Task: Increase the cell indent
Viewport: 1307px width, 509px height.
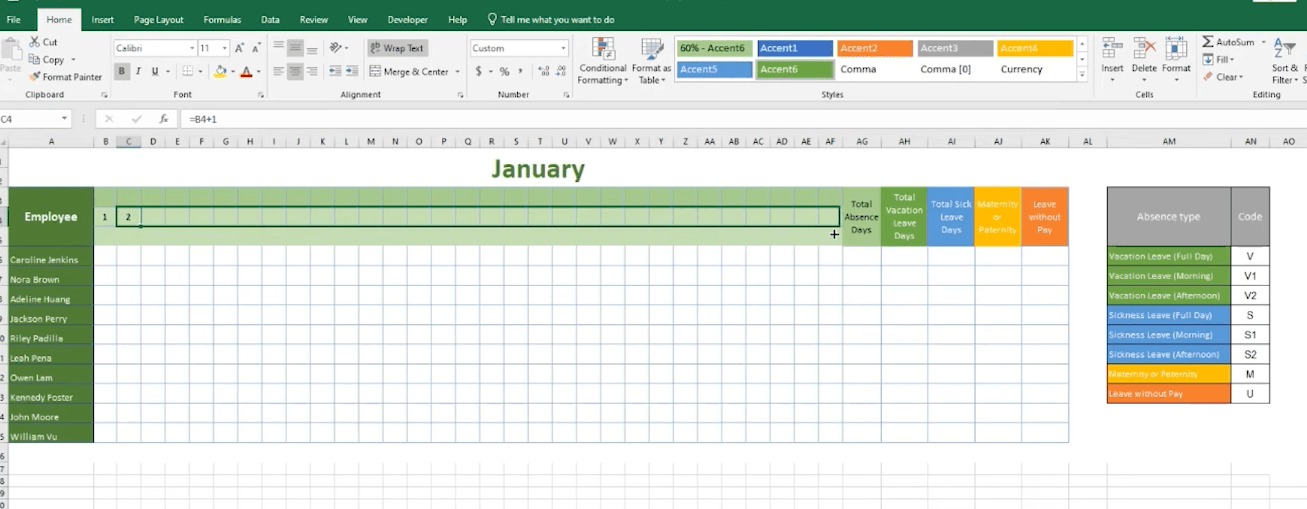Action: 352,71
